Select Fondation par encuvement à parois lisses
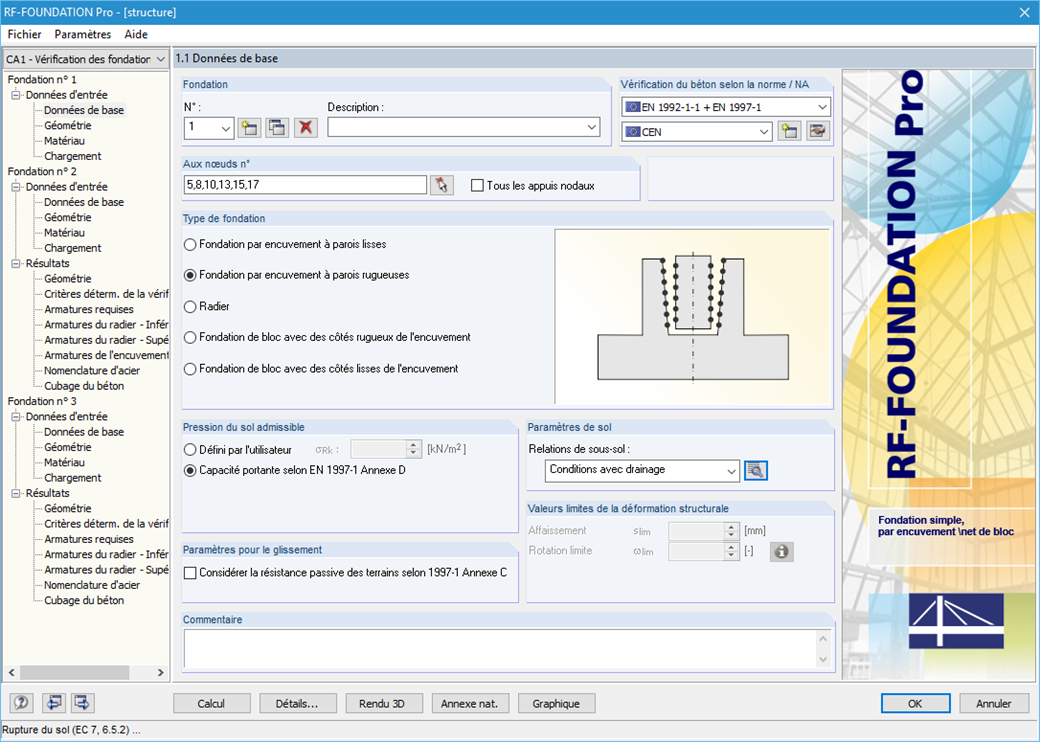This screenshot has height=742, width=1040. coord(190,245)
